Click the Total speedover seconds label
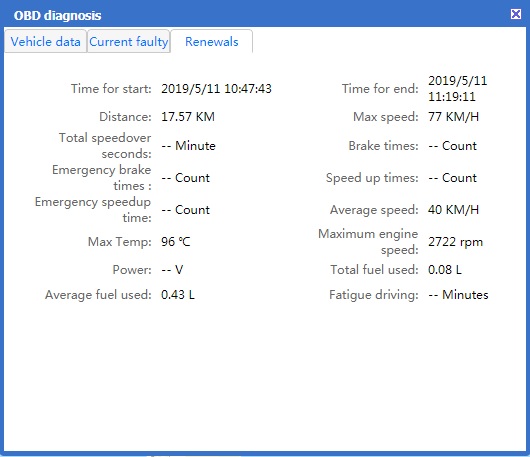Screen dimensions: 530x457 pos(105,146)
